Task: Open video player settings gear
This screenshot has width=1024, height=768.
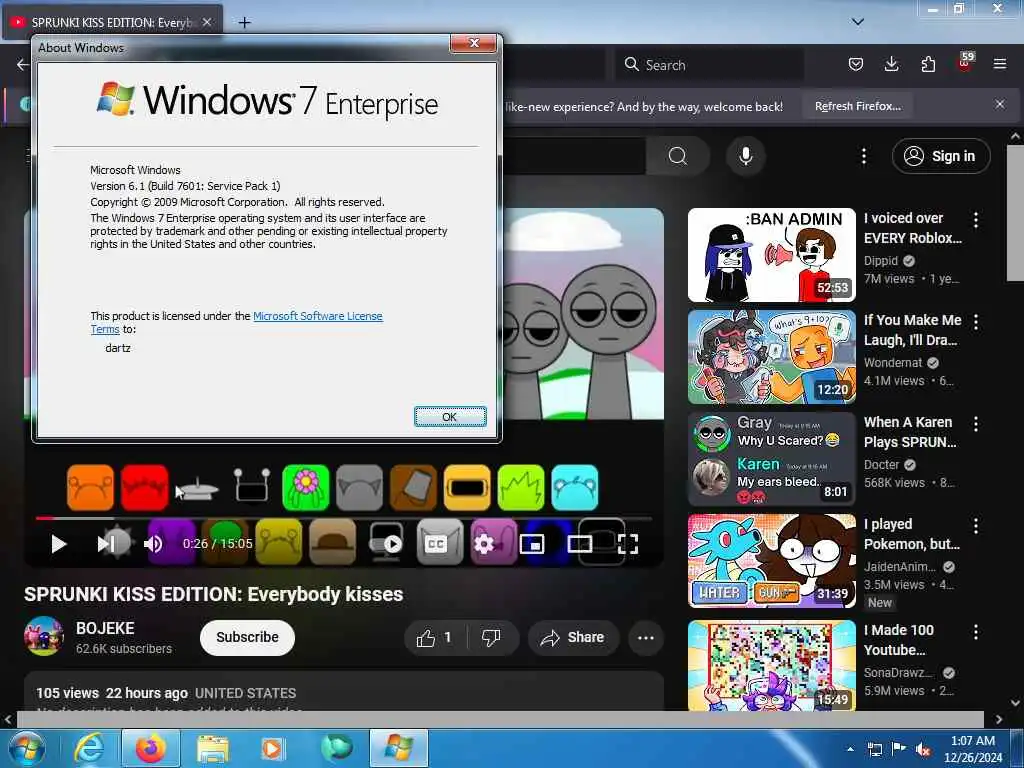Action: pos(484,544)
